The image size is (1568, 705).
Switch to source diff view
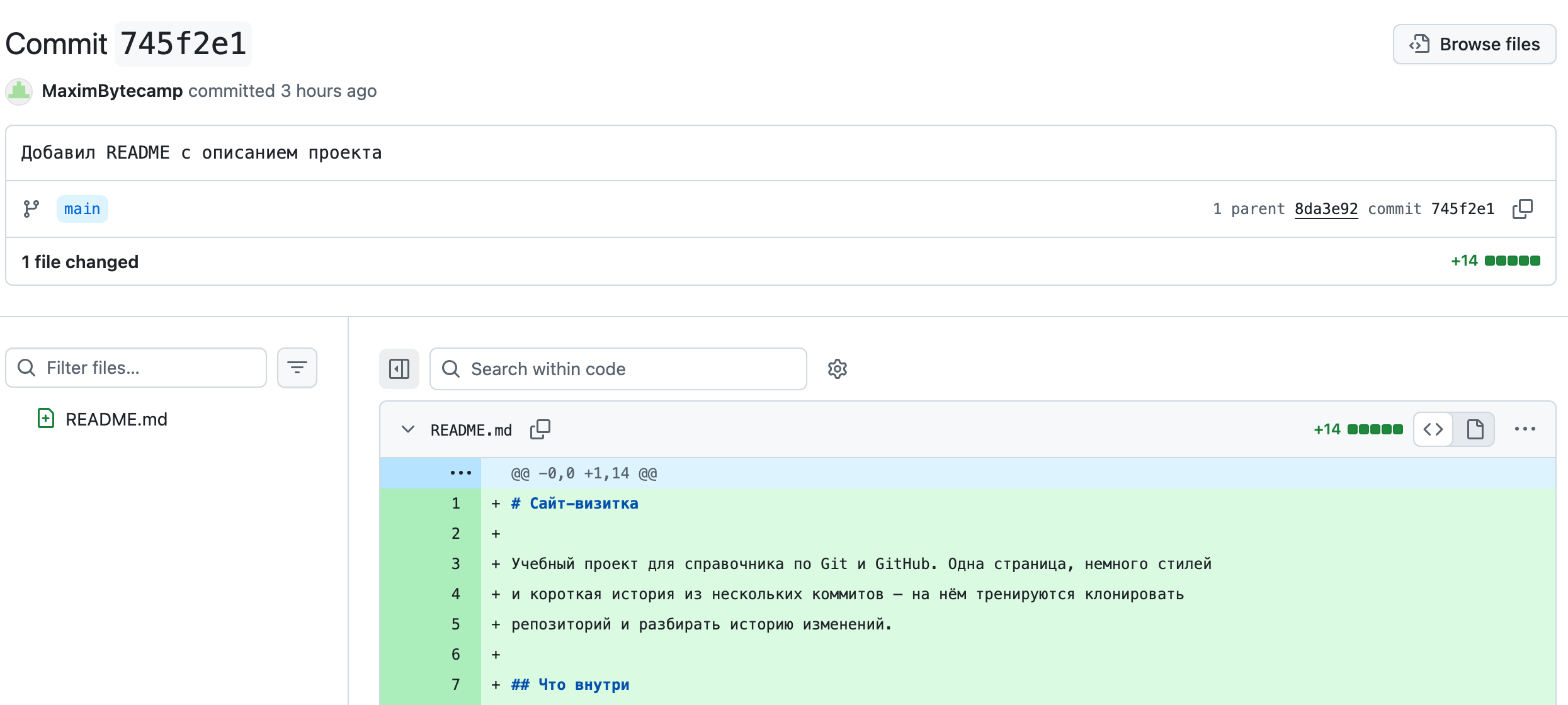point(1433,429)
